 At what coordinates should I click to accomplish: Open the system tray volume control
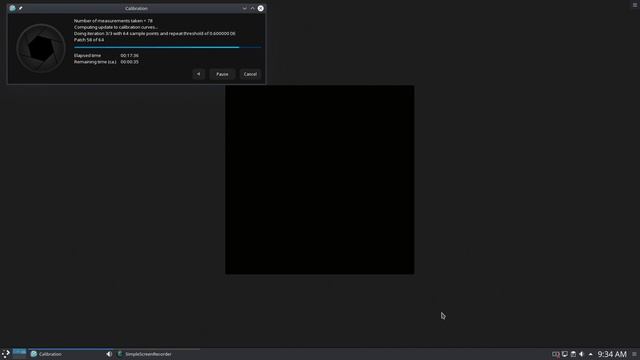click(x=582, y=354)
